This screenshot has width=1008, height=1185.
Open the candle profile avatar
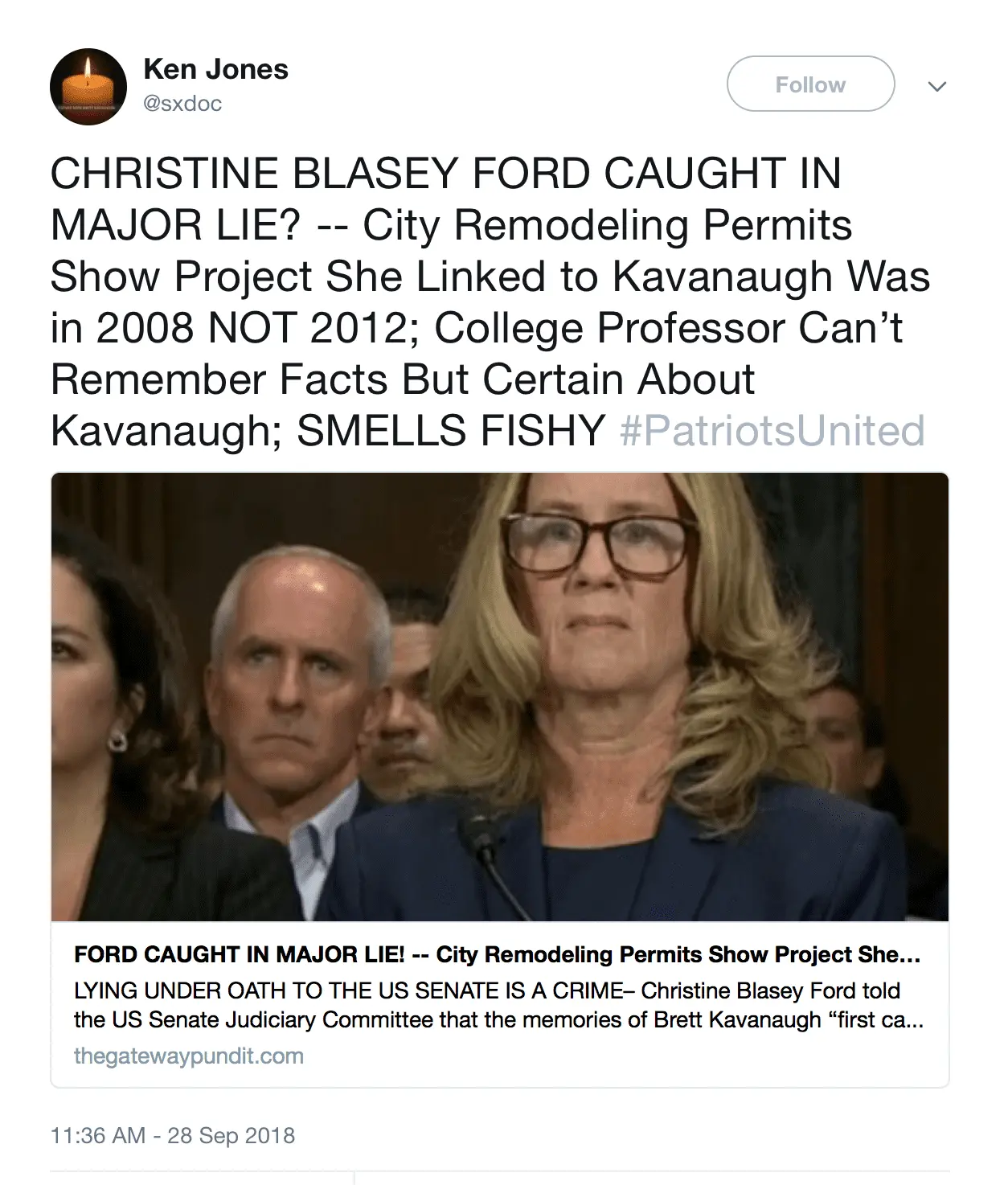88,87
